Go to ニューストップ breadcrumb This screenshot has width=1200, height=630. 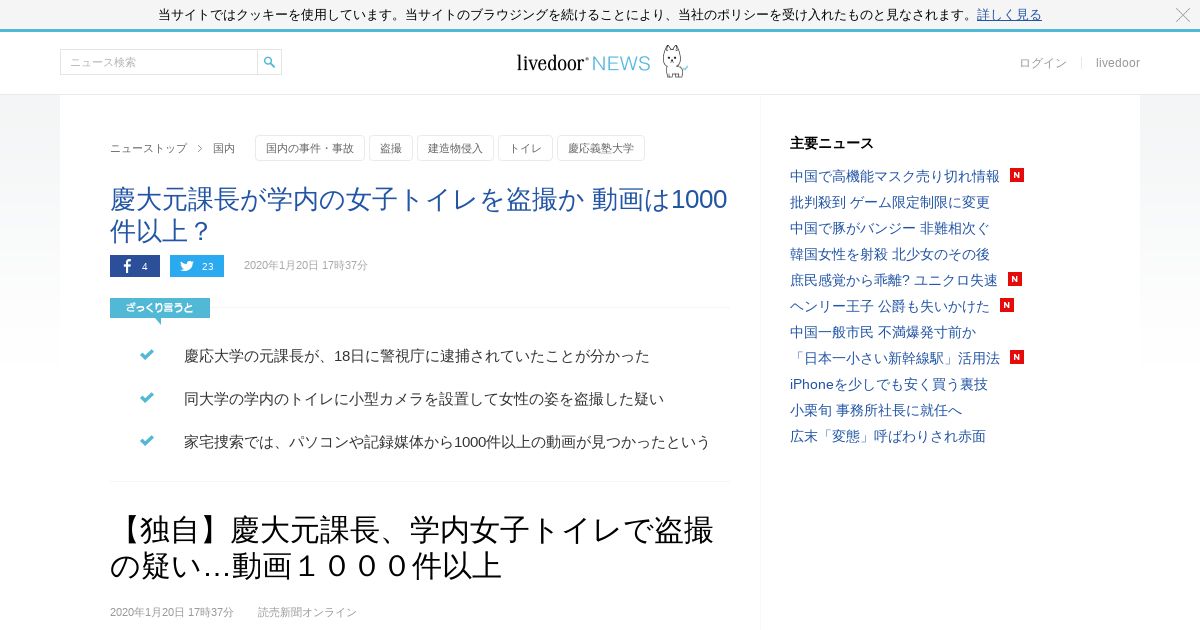[148, 148]
